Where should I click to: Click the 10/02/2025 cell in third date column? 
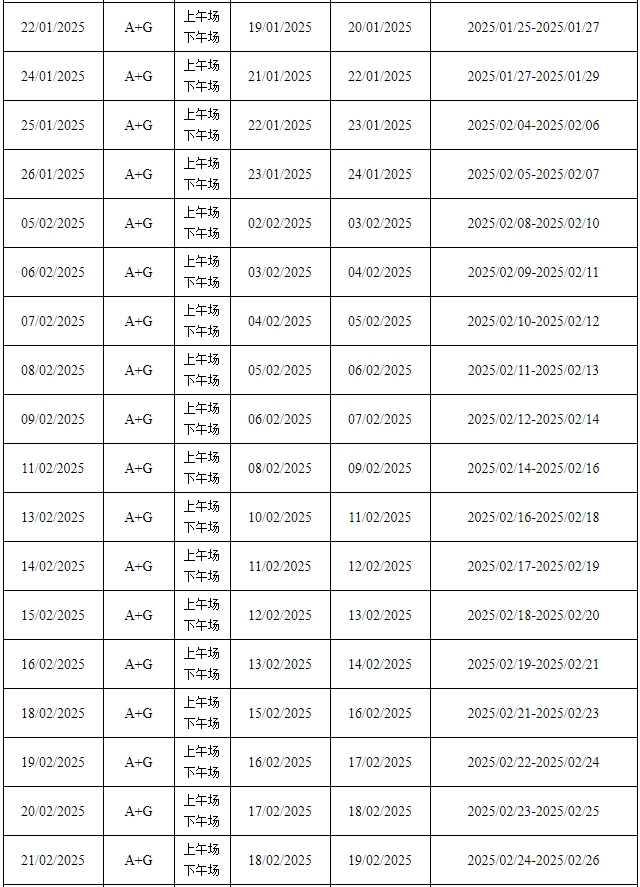(x=280, y=518)
